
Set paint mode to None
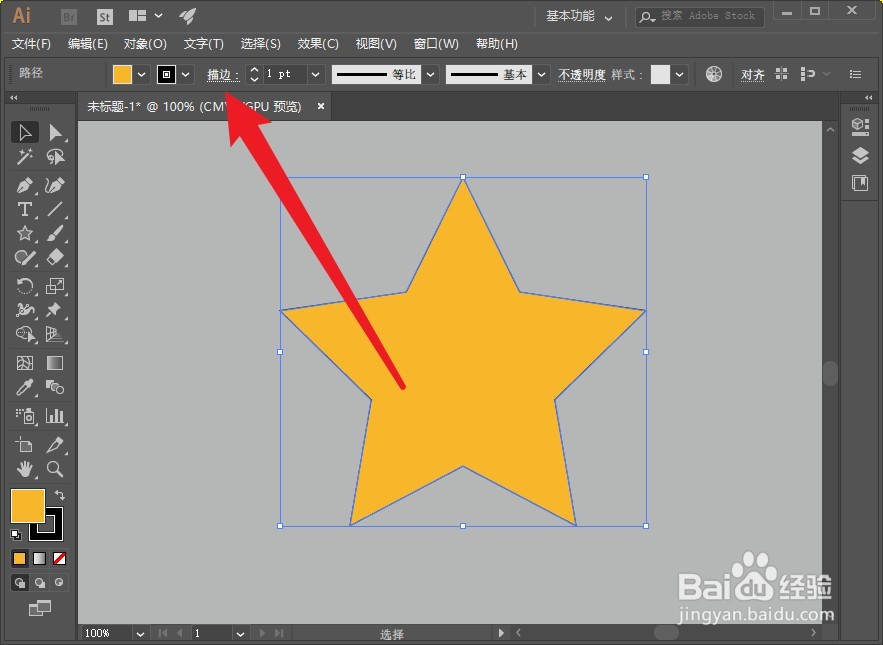(59, 558)
